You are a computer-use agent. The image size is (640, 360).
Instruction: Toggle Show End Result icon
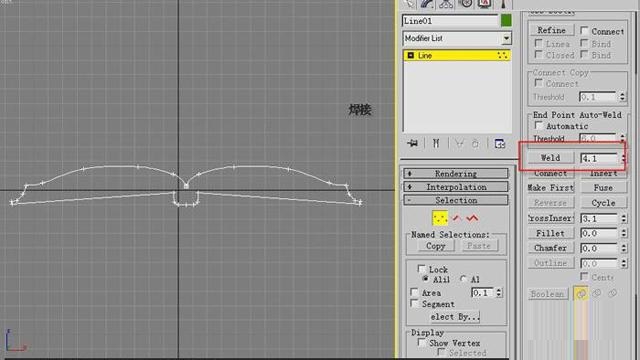tap(436, 143)
